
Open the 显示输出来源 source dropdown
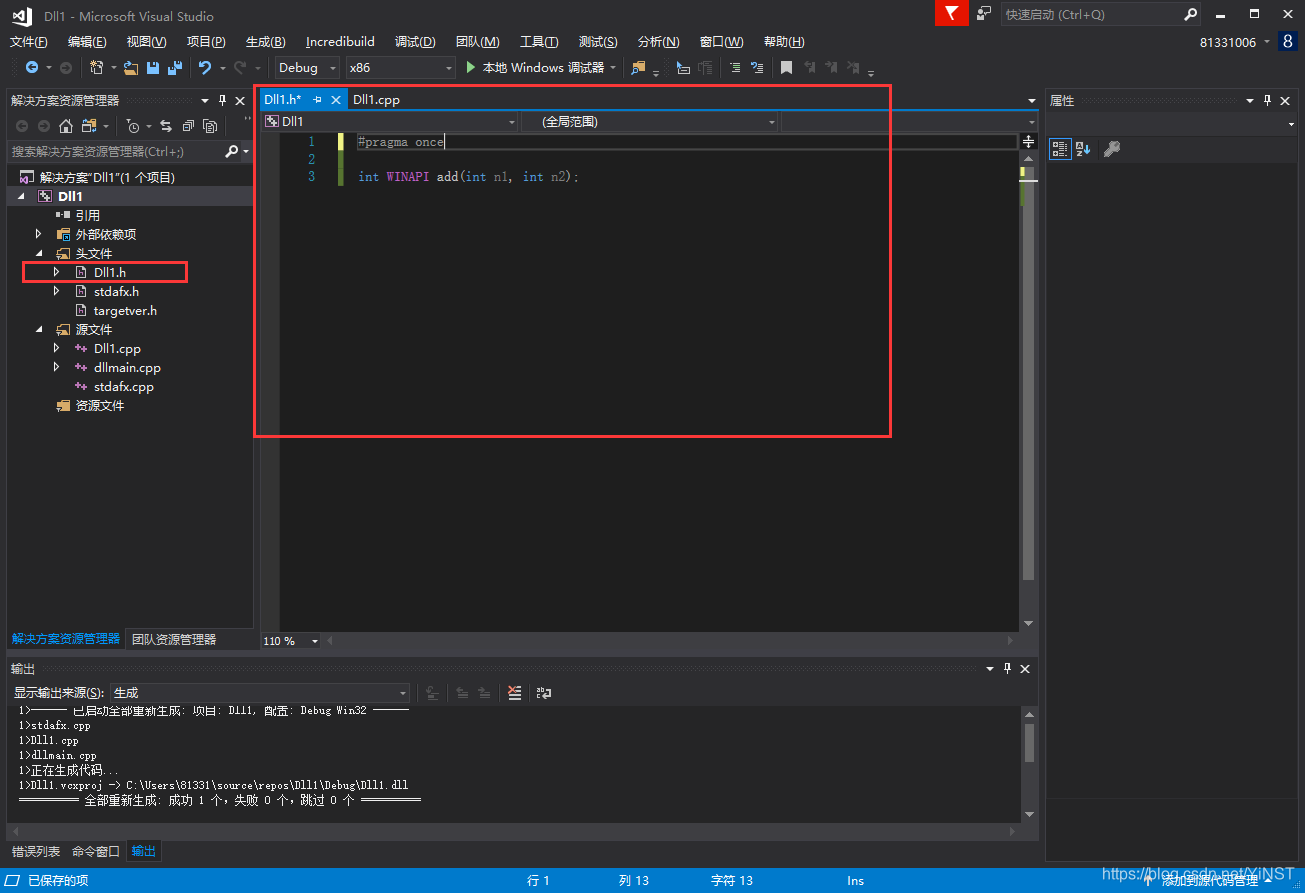pos(260,693)
